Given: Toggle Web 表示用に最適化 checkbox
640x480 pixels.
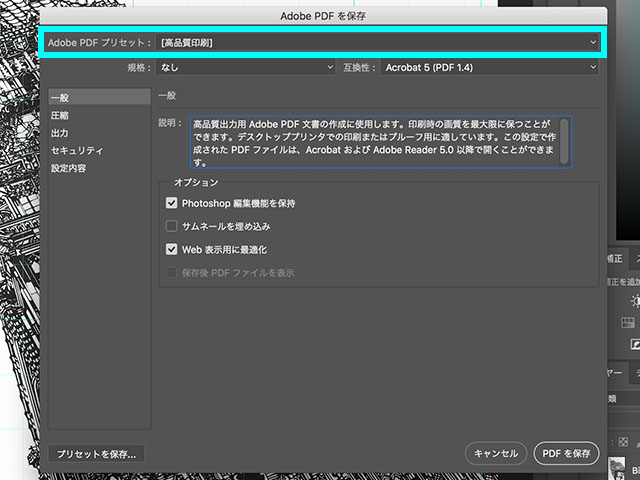Looking at the screenshot, I should pyautogui.click(x=171, y=249).
